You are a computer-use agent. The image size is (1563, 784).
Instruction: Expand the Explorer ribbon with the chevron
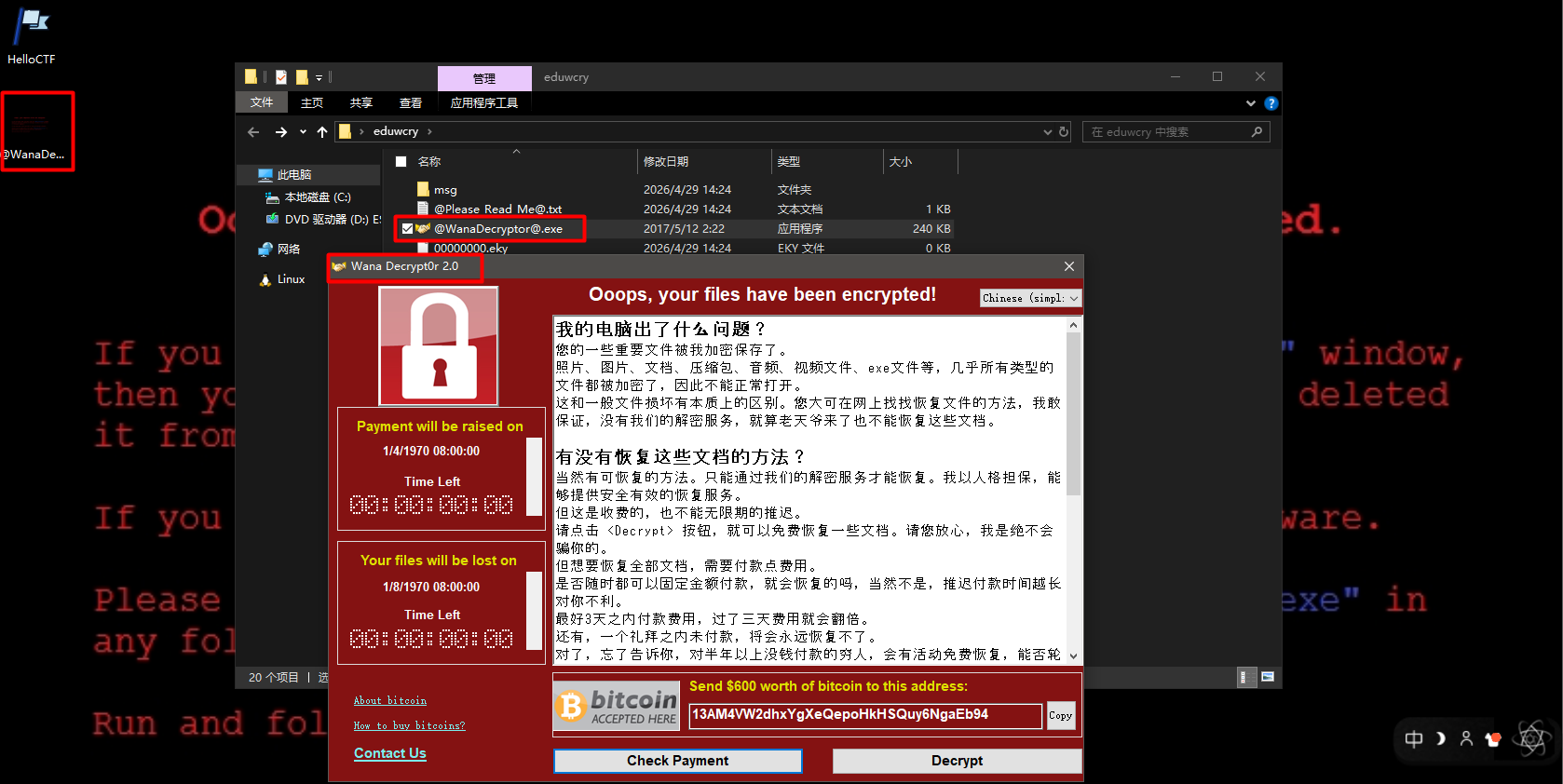tap(1251, 103)
